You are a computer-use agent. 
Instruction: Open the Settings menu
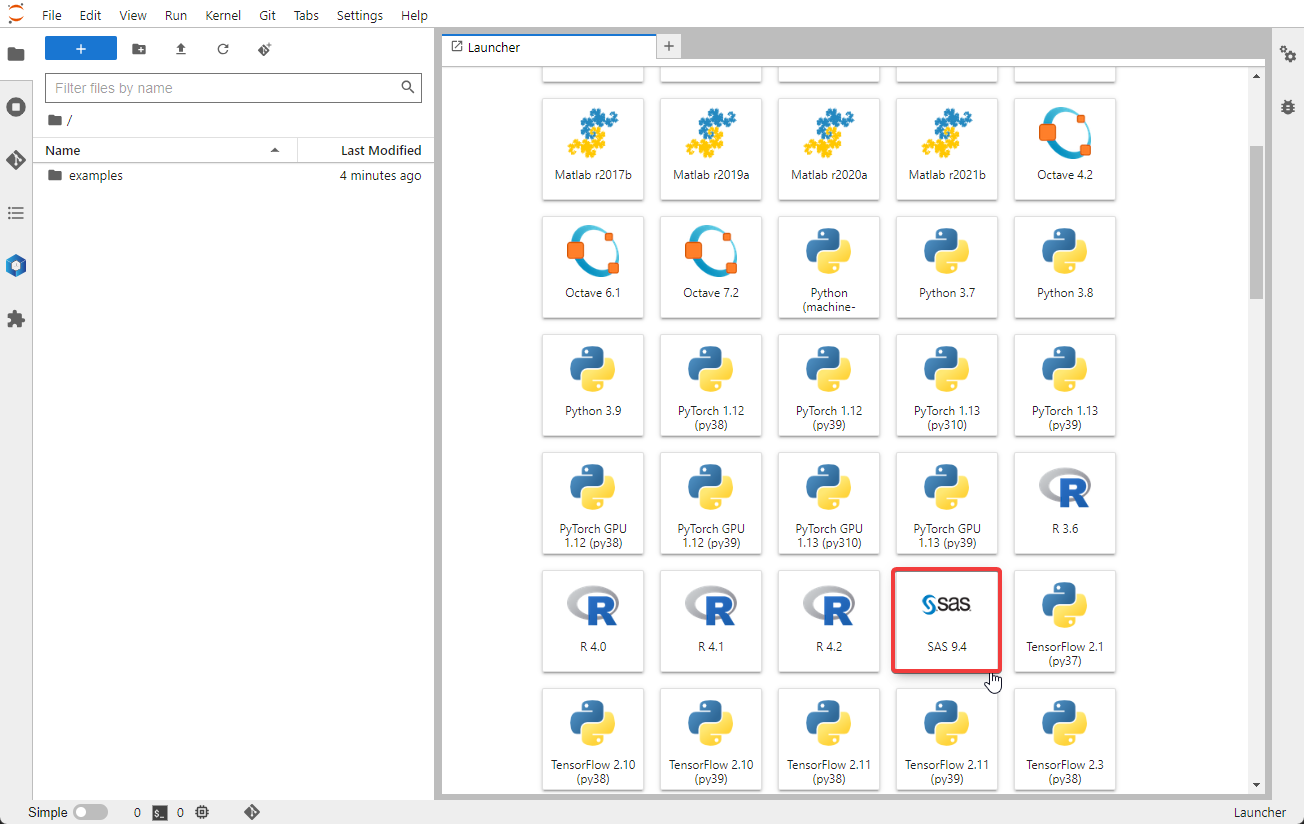point(360,15)
